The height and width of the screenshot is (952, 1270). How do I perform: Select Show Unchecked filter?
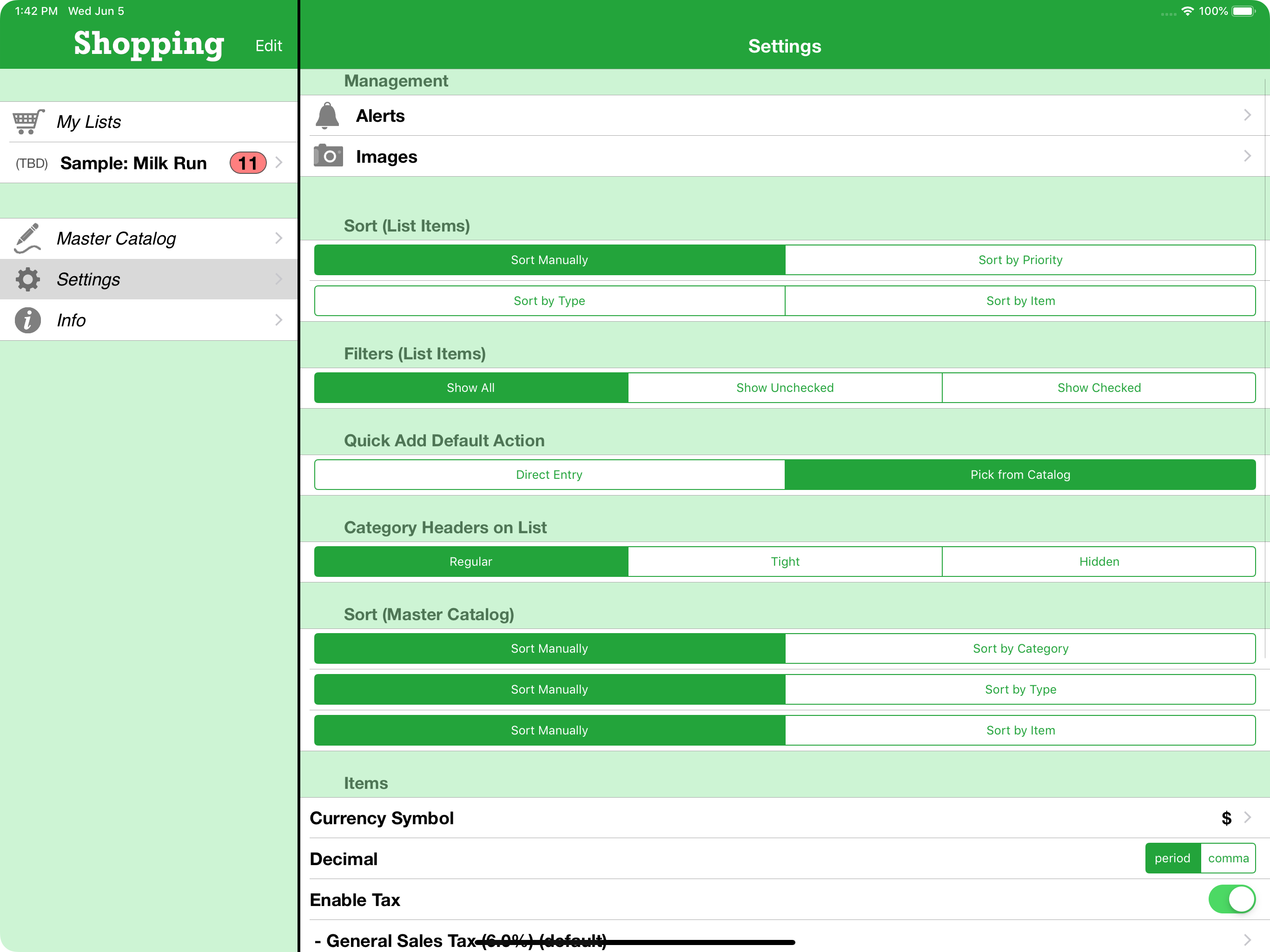click(x=785, y=388)
